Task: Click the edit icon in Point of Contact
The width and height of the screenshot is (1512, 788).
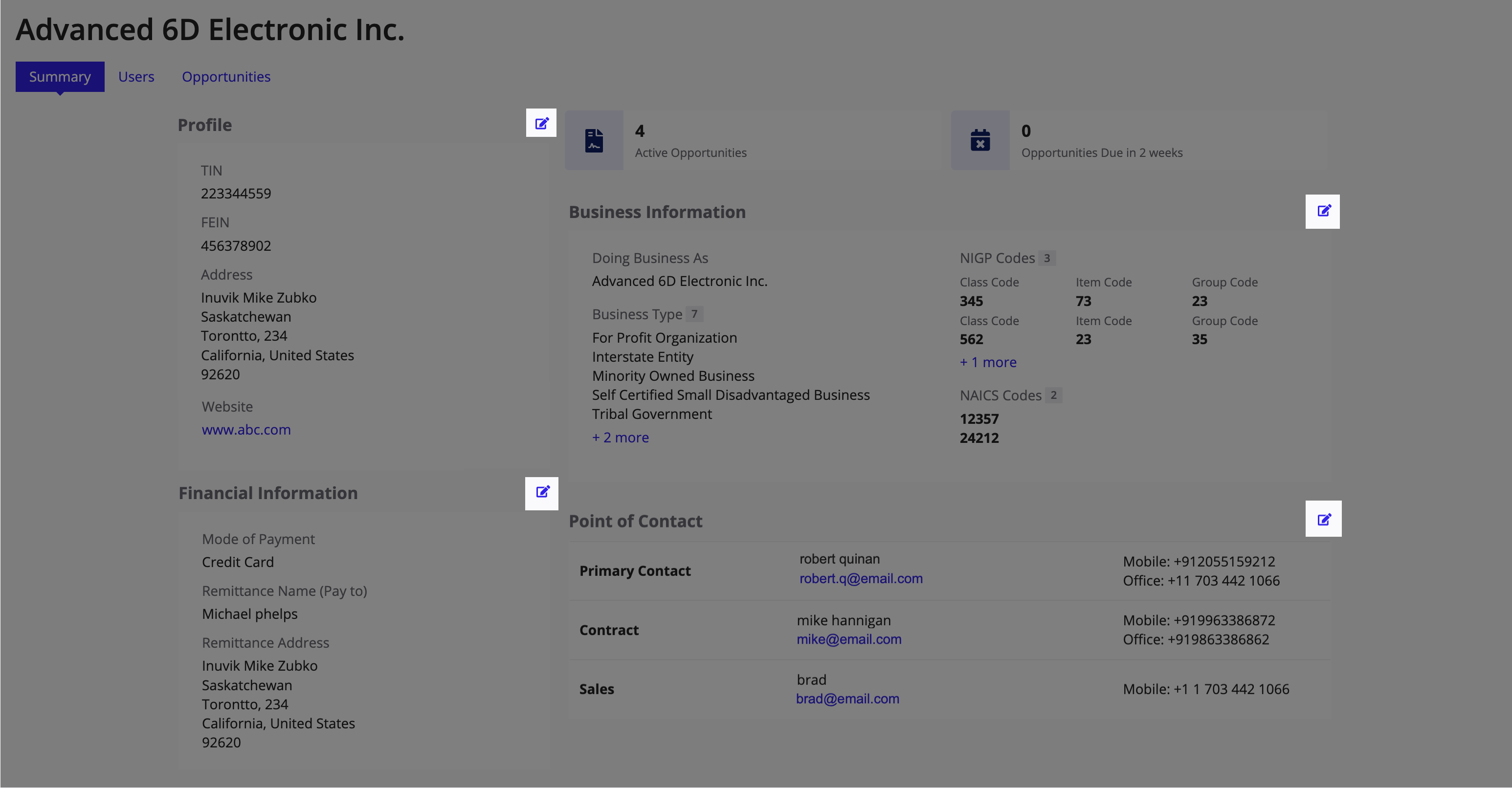Action: tap(1324, 519)
